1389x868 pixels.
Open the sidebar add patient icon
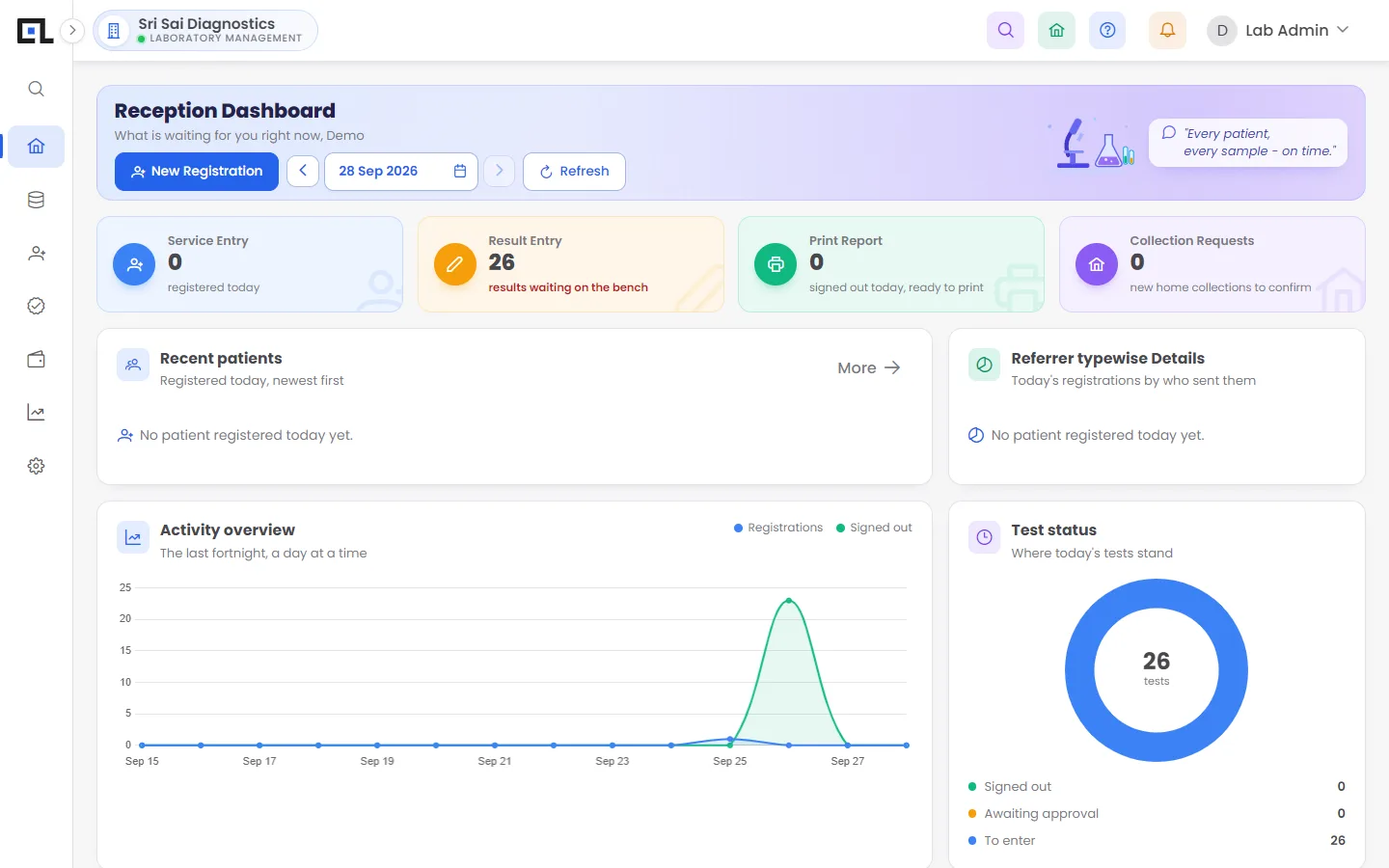[36, 253]
